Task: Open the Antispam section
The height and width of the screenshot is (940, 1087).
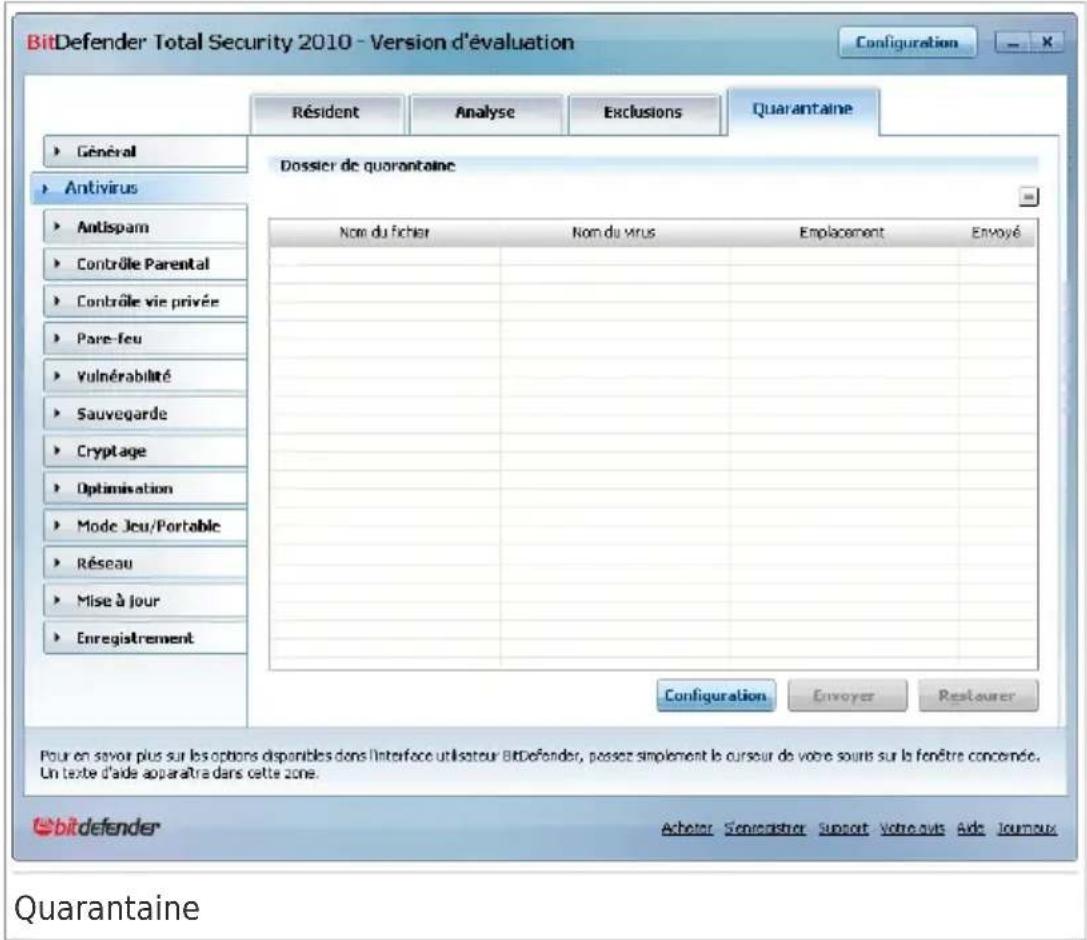Action: [145, 227]
